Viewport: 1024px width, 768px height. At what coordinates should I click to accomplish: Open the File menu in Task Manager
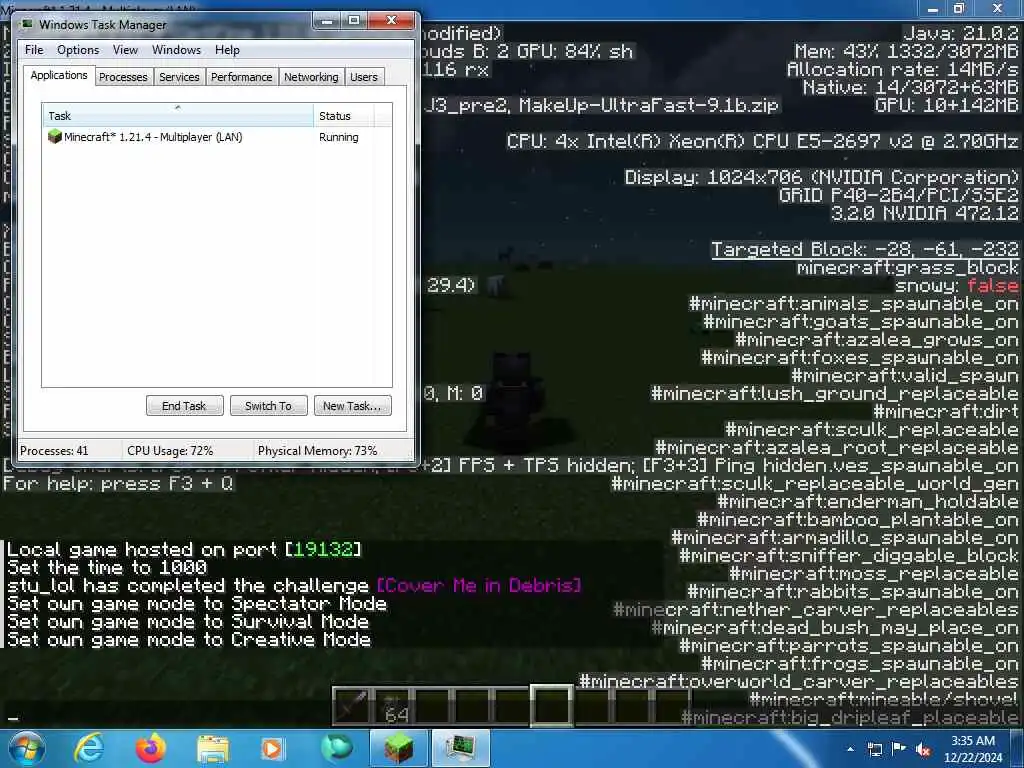pos(34,50)
